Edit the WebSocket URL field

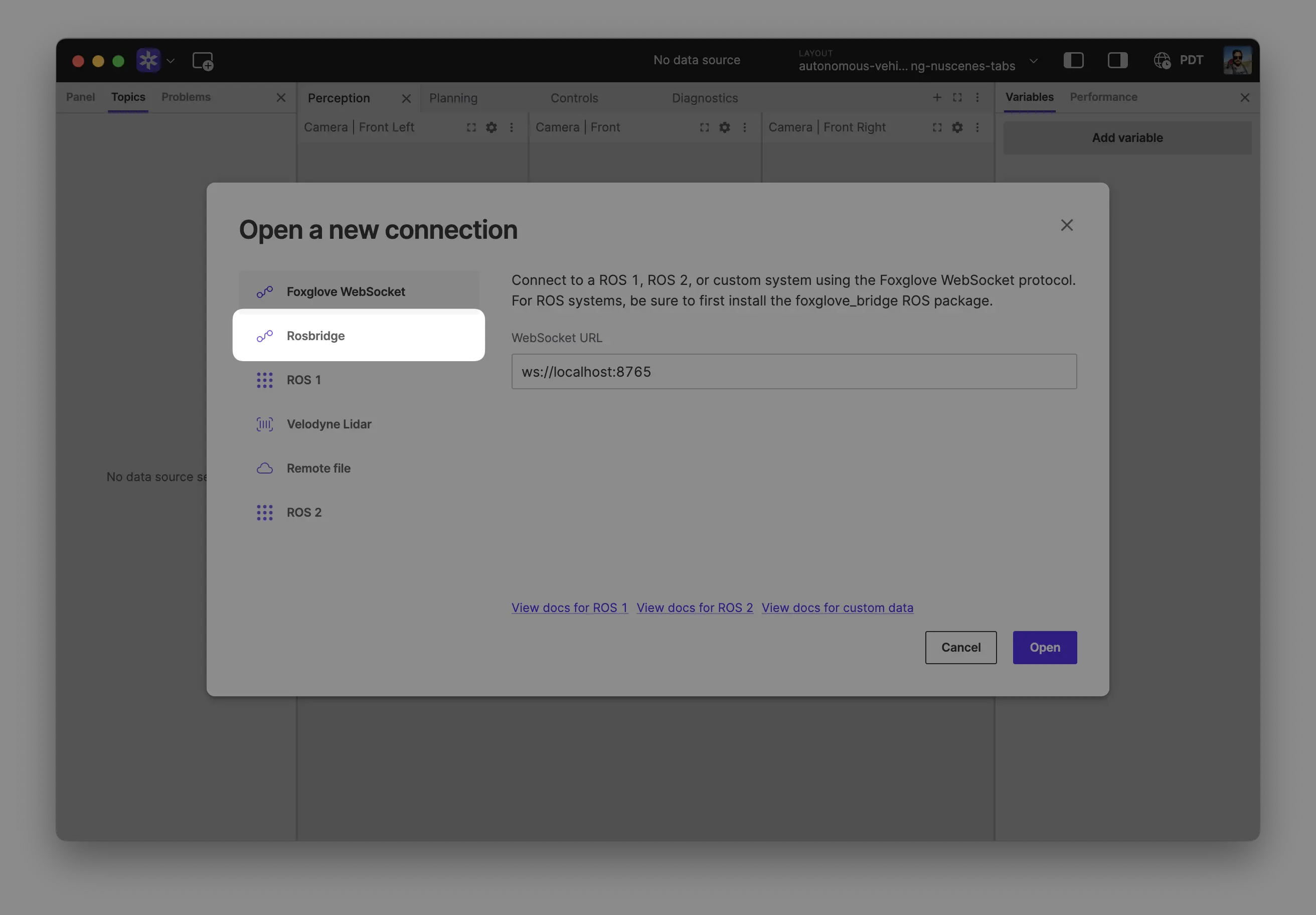coord(794,372)
